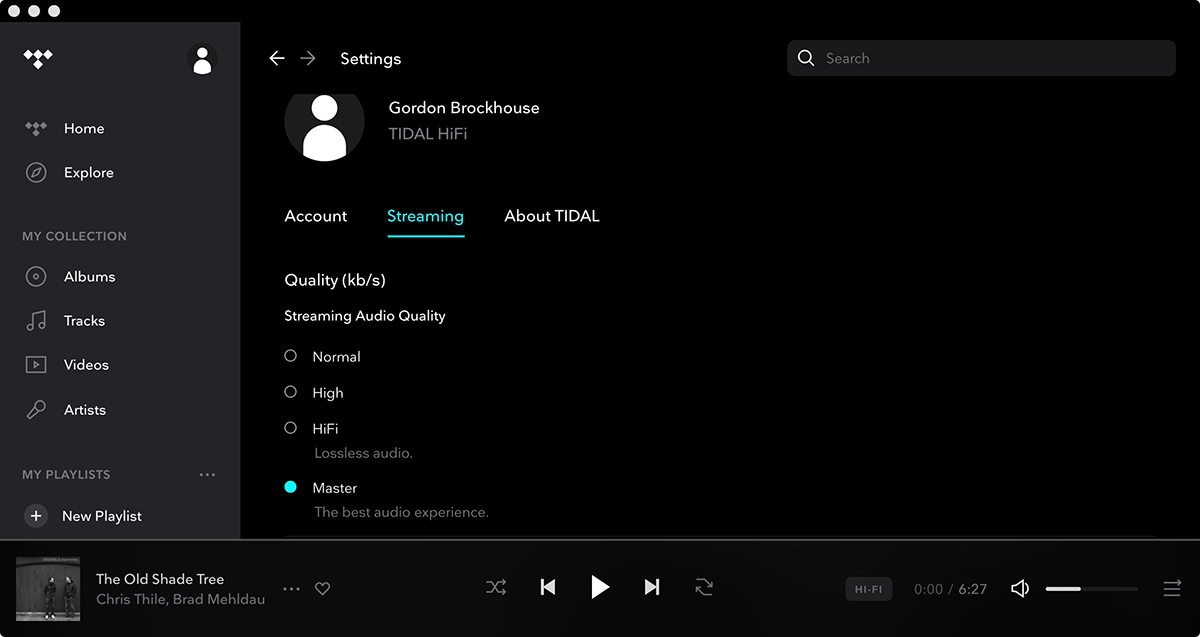This screenshot has width=1200, height=637.
Task: Open the play queue icon
Action: click(x=1172, y=589)
